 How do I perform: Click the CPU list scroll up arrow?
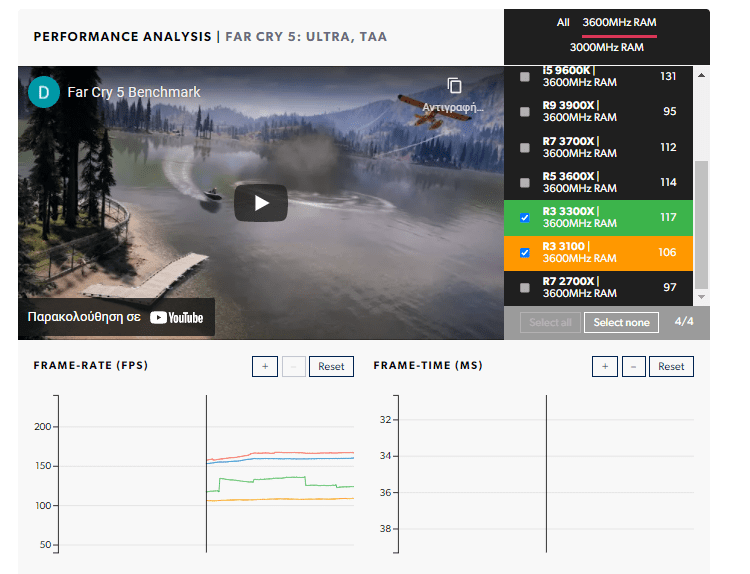pyautogui.click(x=701, y=75)
